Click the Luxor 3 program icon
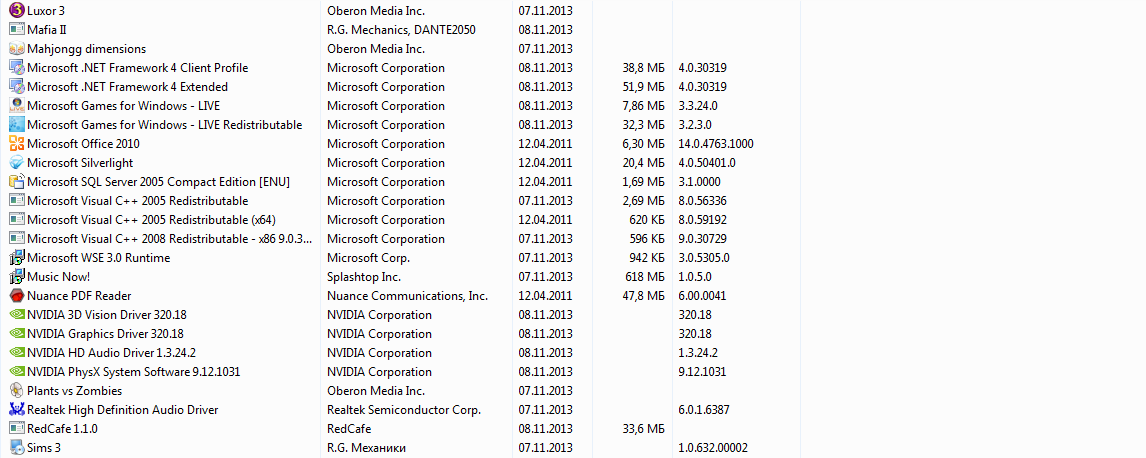1146x458 pixels. coord(16,11)
